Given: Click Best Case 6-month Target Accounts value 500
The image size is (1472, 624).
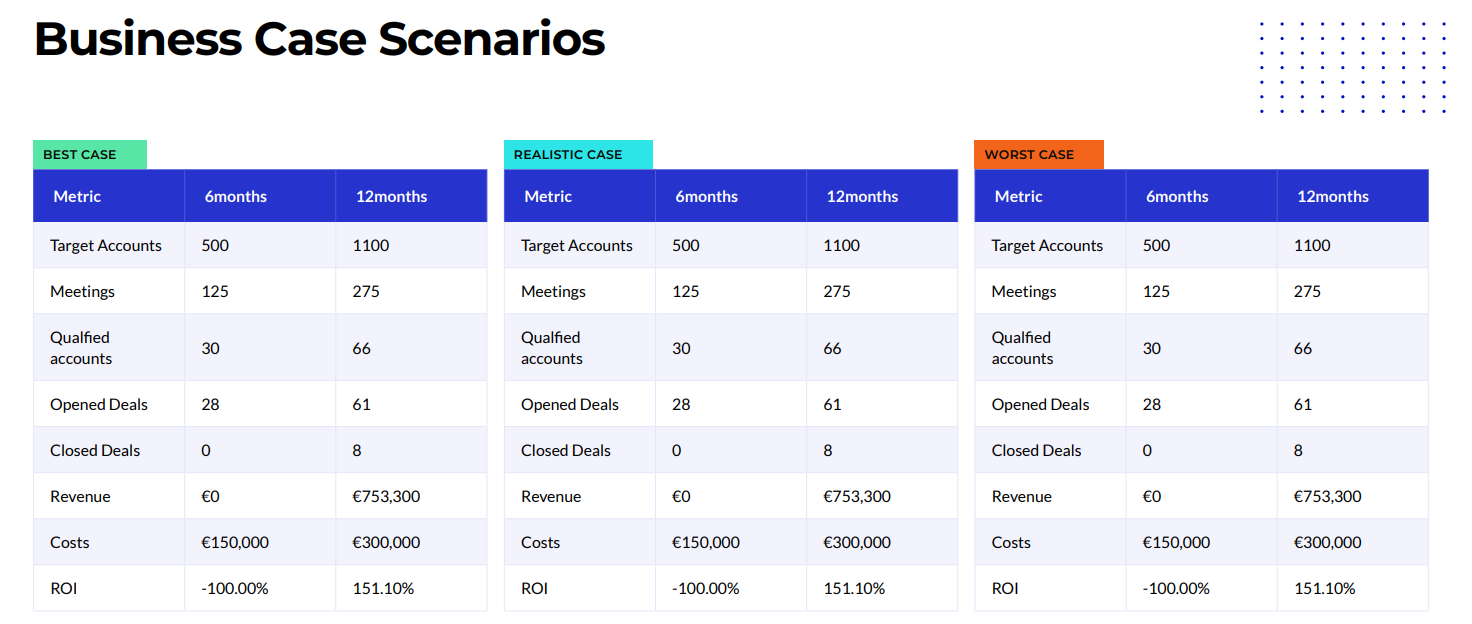Looking at the screenshot, I should click(x=215, y=245).
